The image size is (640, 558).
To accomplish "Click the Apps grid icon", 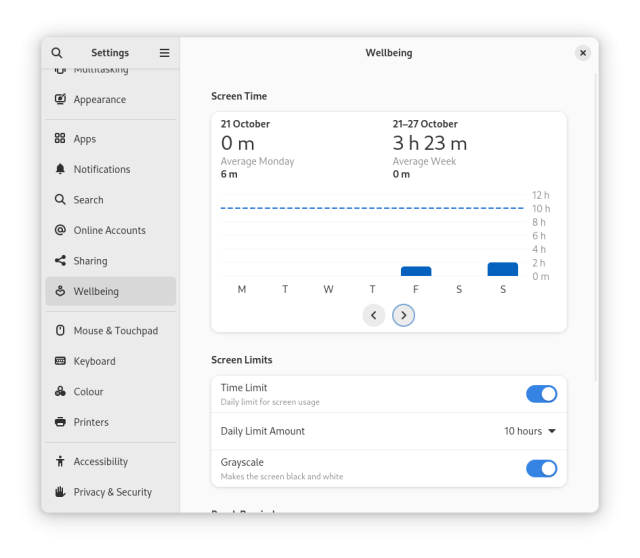I will (60, 139).
